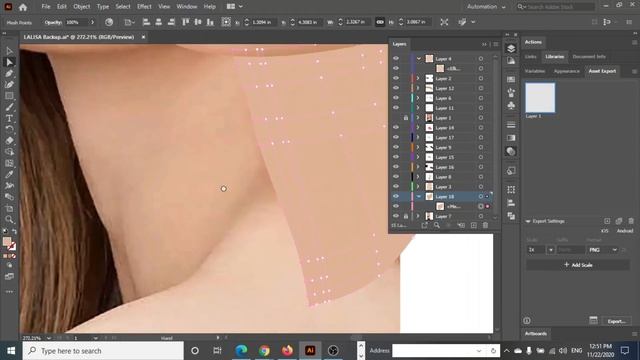The width and height of the screenshot is (640, 360).
Task: Click the Fill color swatch in the toolbar
Action: (x=7, y=242)
